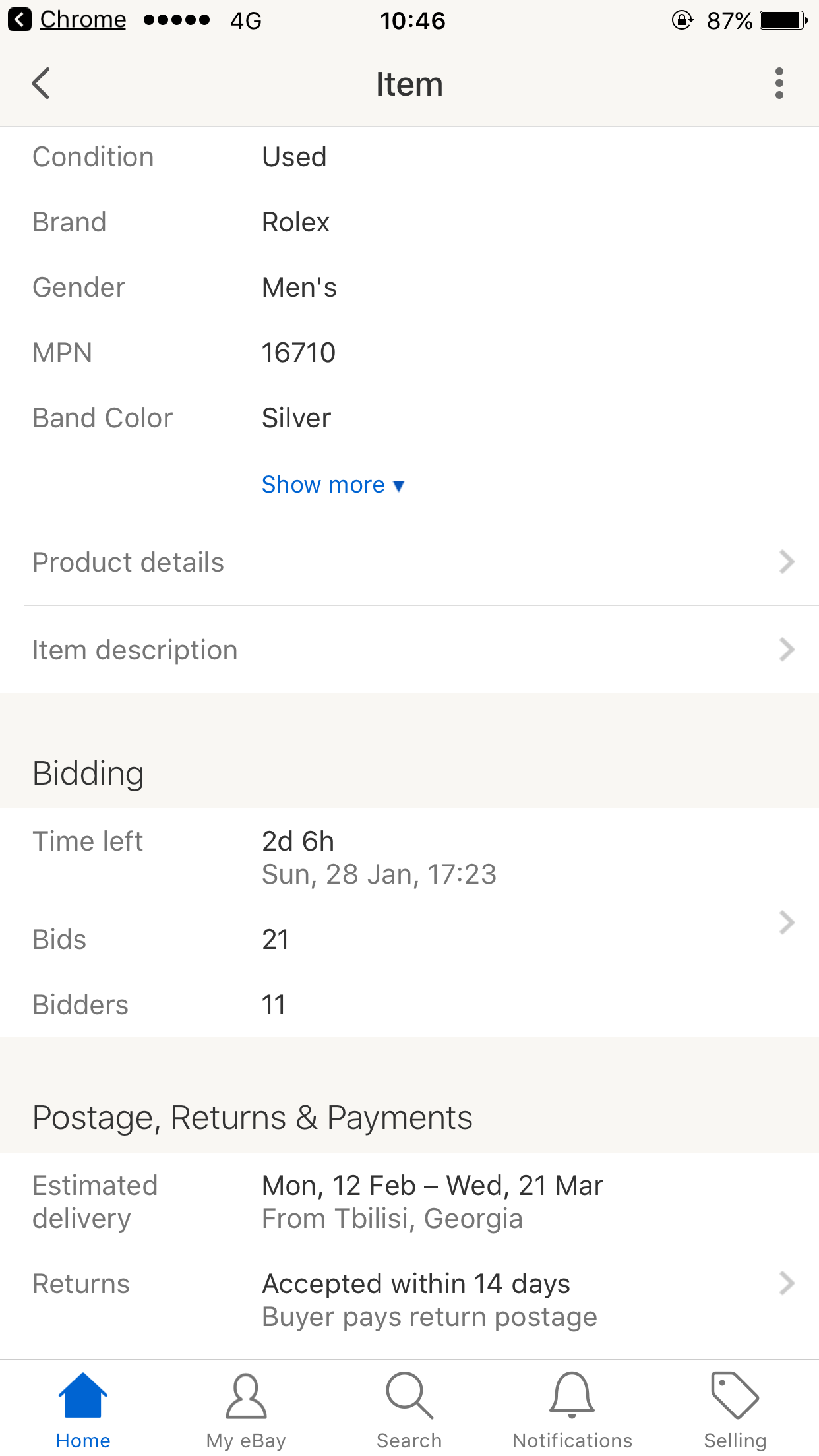Open the Item description row chevron
The height and width of the screenshot is (1456, 819).
click(786, 650)
